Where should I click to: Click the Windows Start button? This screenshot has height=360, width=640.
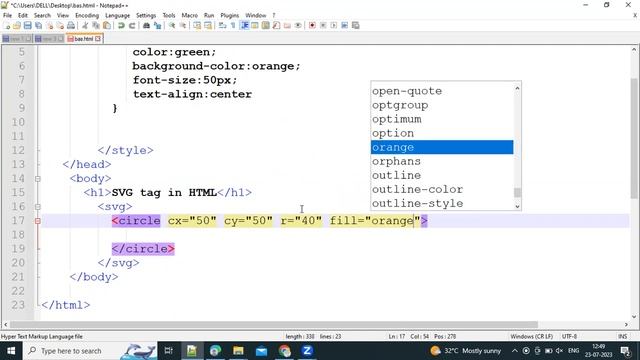coord(11,351)
